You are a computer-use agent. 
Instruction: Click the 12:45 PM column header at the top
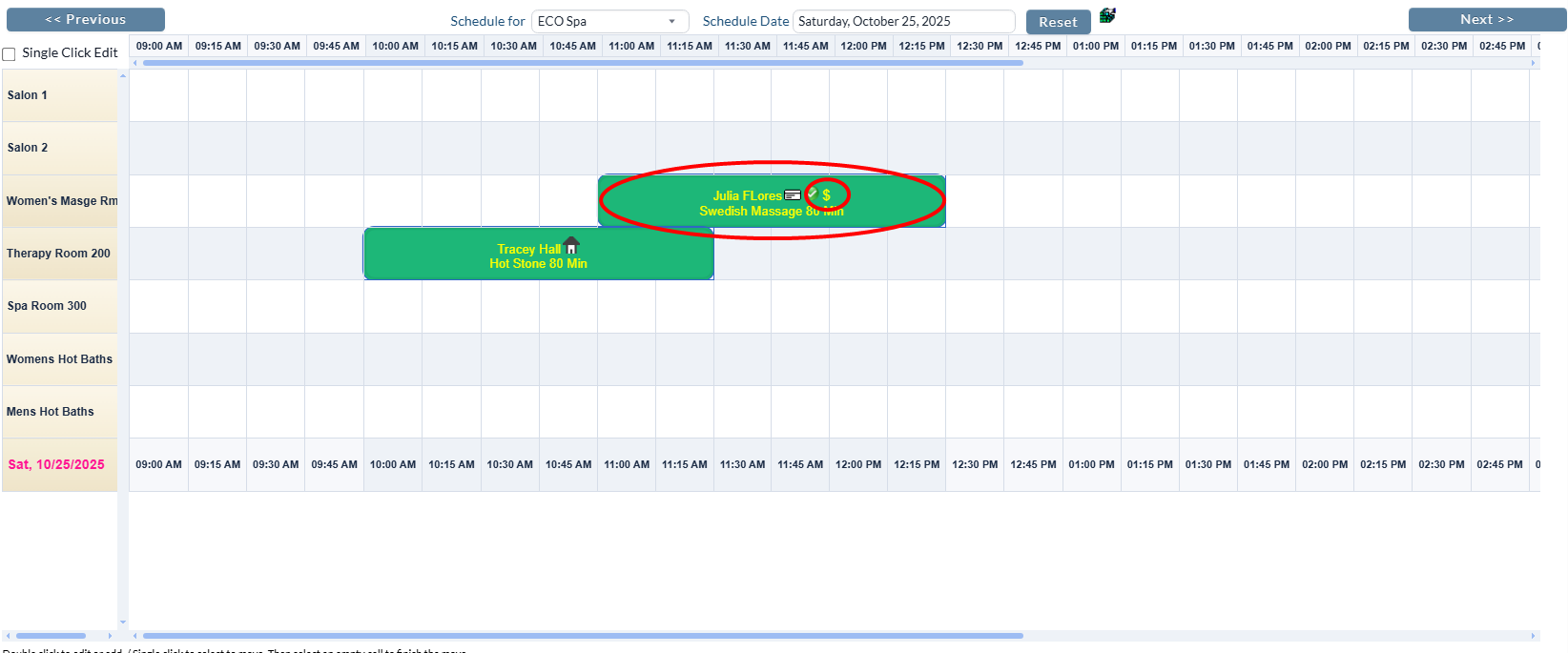pos(1038,46)
